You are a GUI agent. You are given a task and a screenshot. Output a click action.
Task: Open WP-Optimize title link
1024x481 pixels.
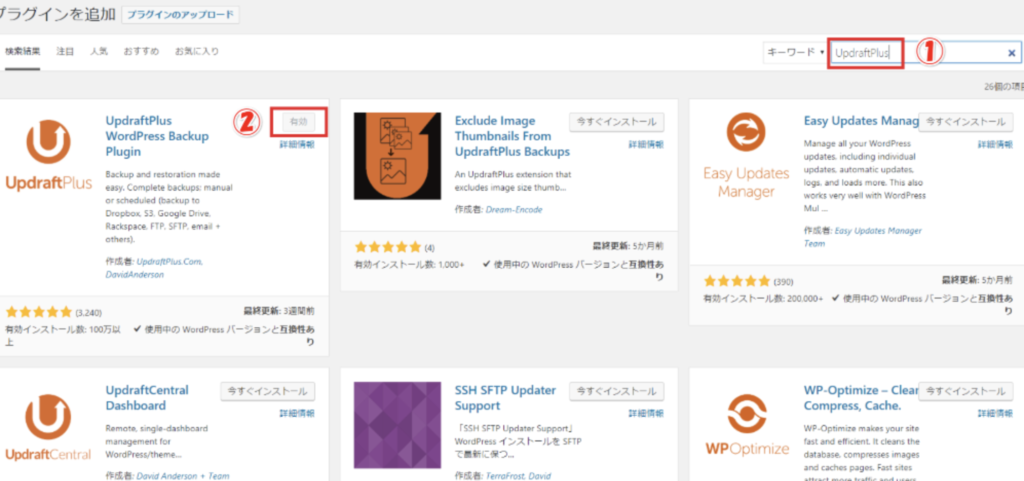click(x=861, y=397)
